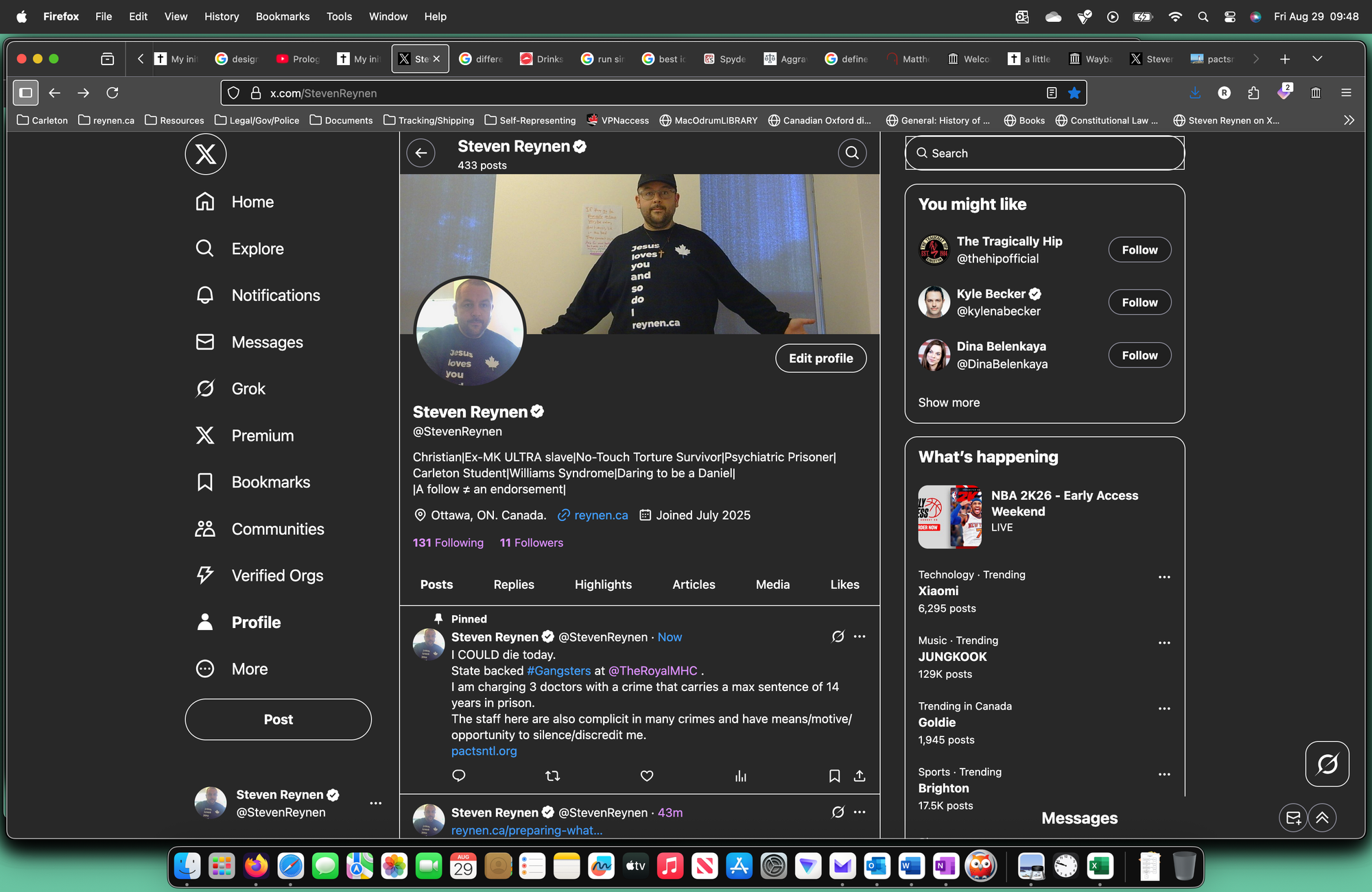Open options for JUNGKOOK trend

click(1164, 642)
